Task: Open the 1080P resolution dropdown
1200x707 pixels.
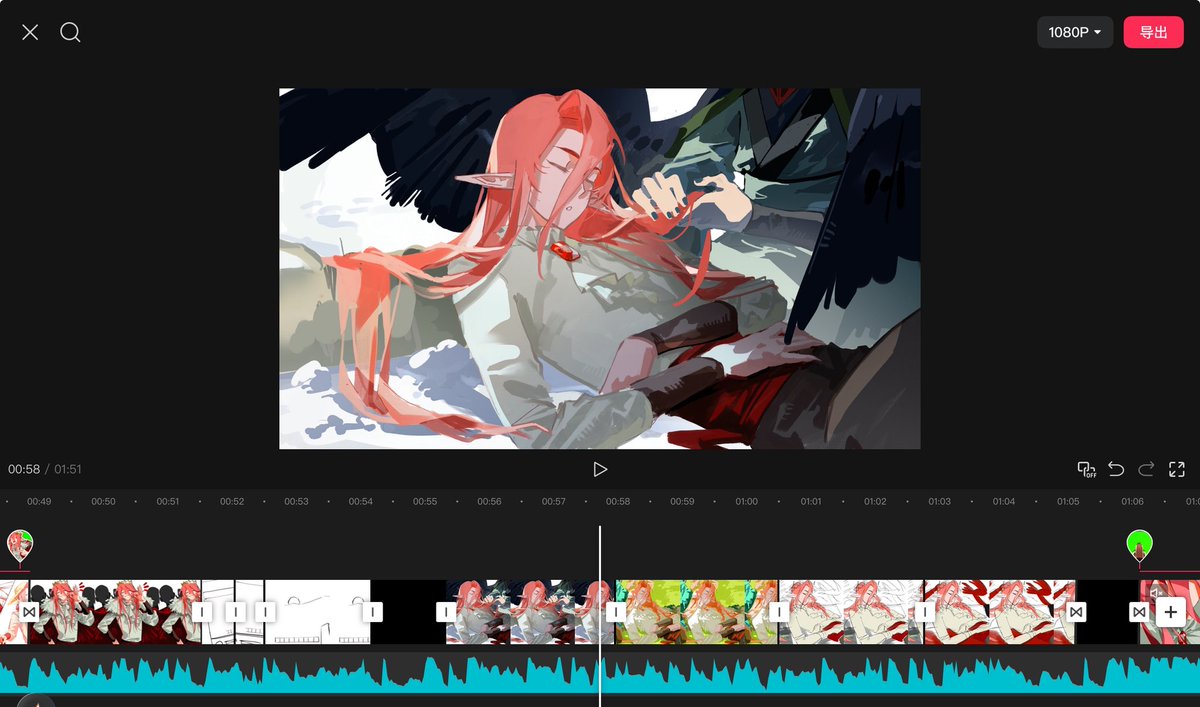Action: [x=1075, y=32]
